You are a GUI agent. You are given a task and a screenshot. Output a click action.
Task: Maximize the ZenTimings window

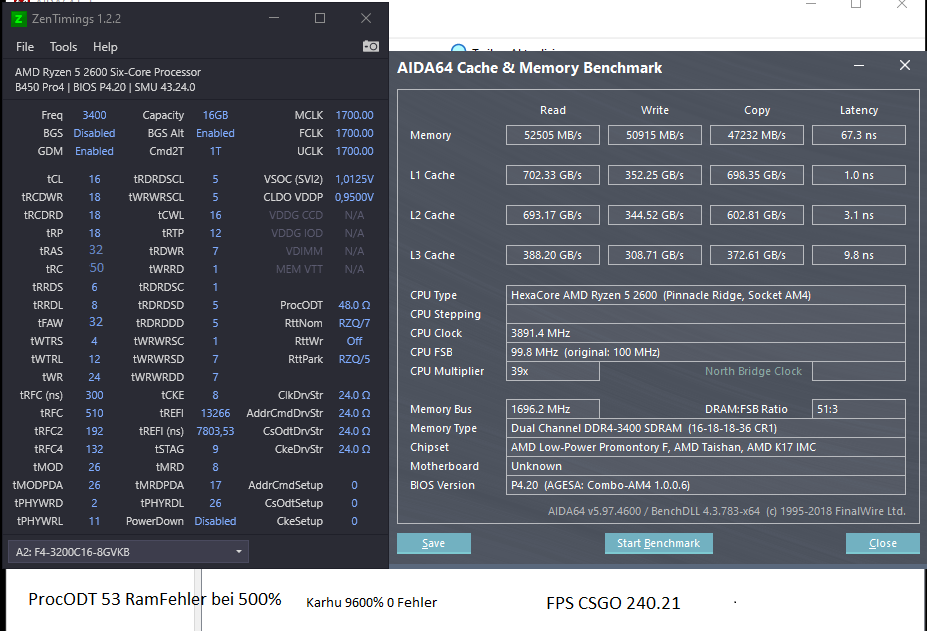[320, 18]
